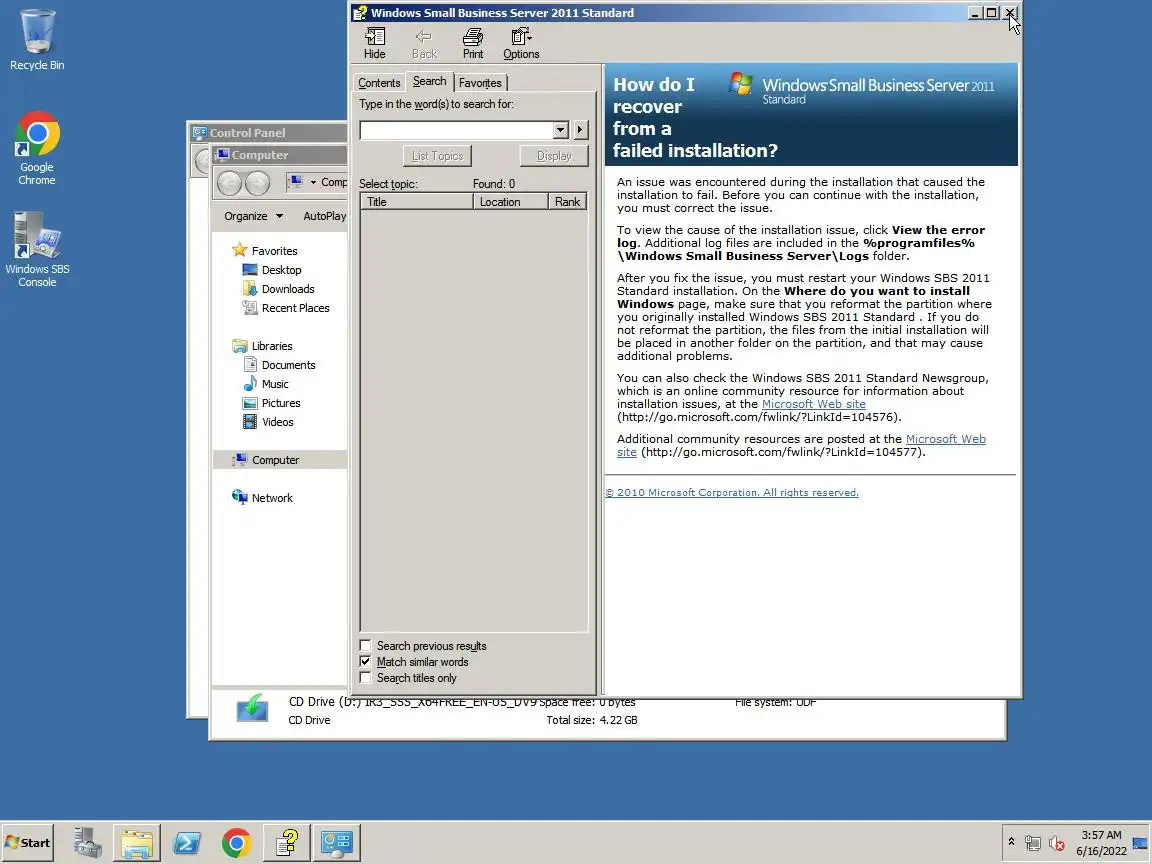Open Documents library in navigation pane
This screenshot has height=864, width=1152.
coord(288,365)
